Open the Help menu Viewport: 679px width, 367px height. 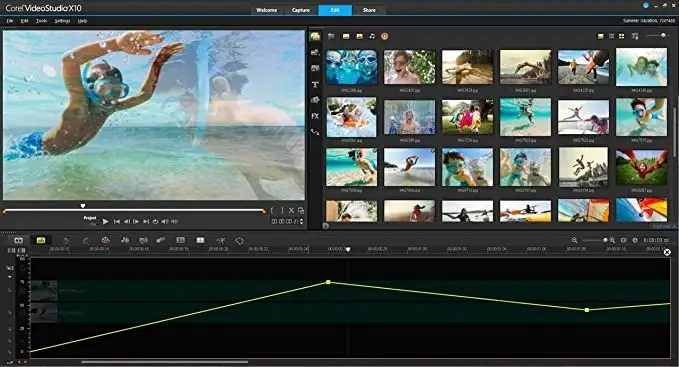click(x=82, y=21)
